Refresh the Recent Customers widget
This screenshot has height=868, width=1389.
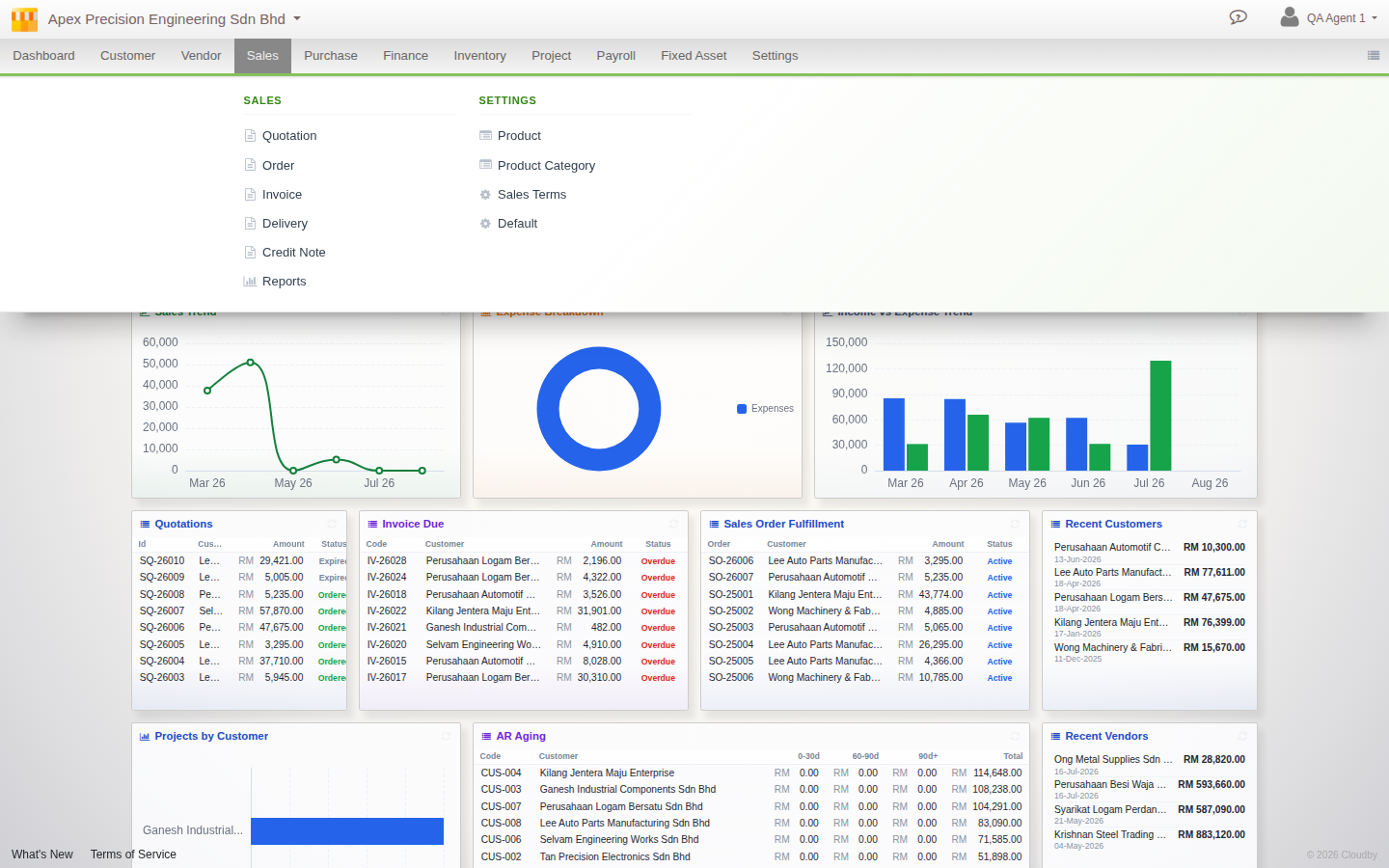tap(1242, 524)
